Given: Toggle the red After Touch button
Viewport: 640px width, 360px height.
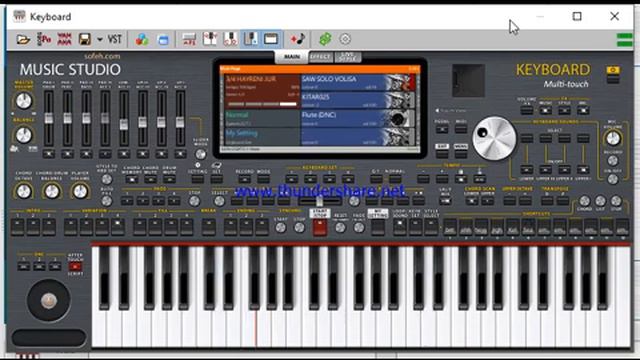Looking at the screenshot, I should [x=75, y=267].
